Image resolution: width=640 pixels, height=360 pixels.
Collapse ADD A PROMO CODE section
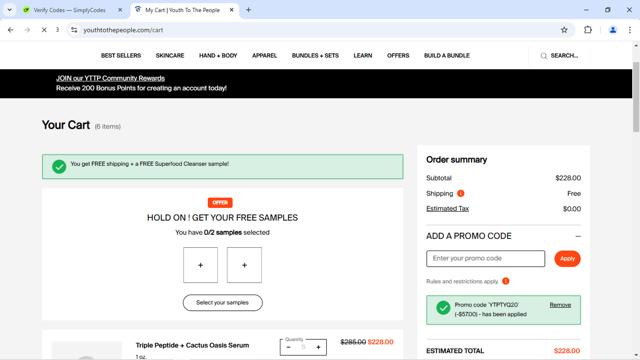click(578, 236)
